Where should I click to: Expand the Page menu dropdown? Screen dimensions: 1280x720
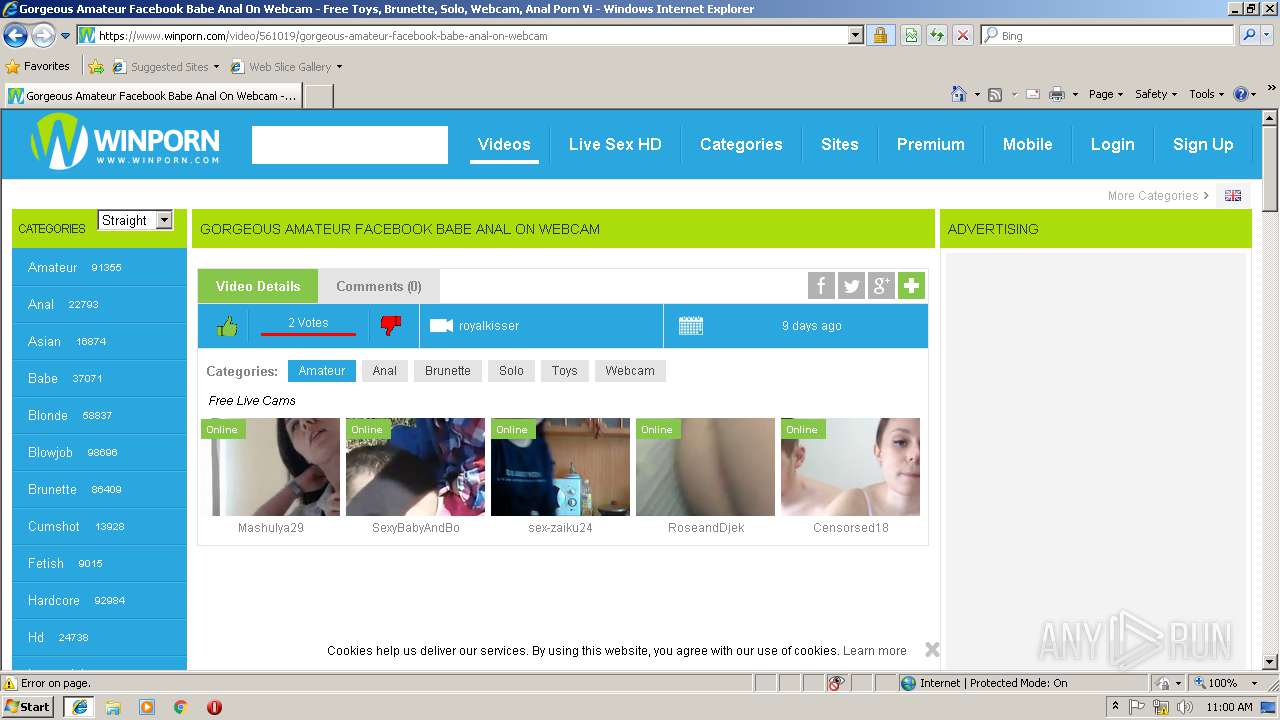(x=1106, y=94)
